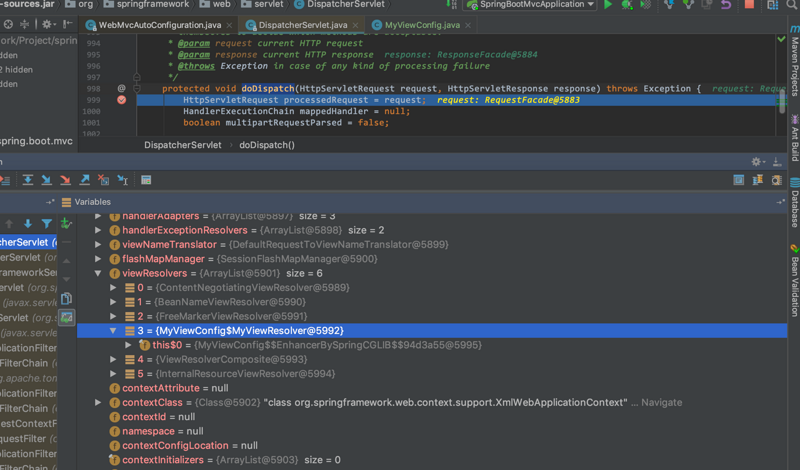Click Run to Cursor button
Viewport: 800px width, 470px height.
(122, 180)
